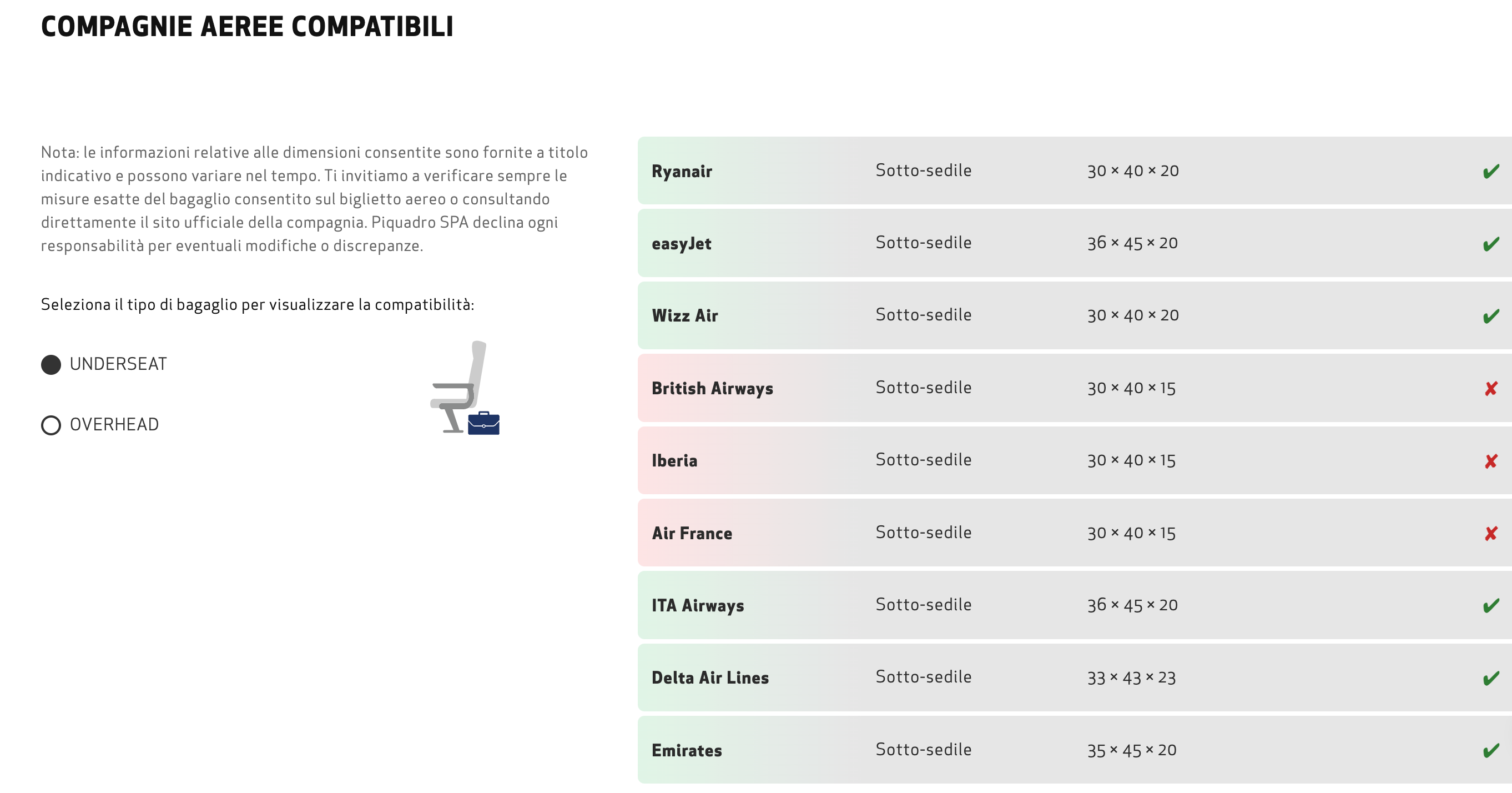Click the Delta Air Lines dimensions 33 × 43 × 23
The width and height of the screenshot is (1512, 793).
click(x=1131, y=679)
